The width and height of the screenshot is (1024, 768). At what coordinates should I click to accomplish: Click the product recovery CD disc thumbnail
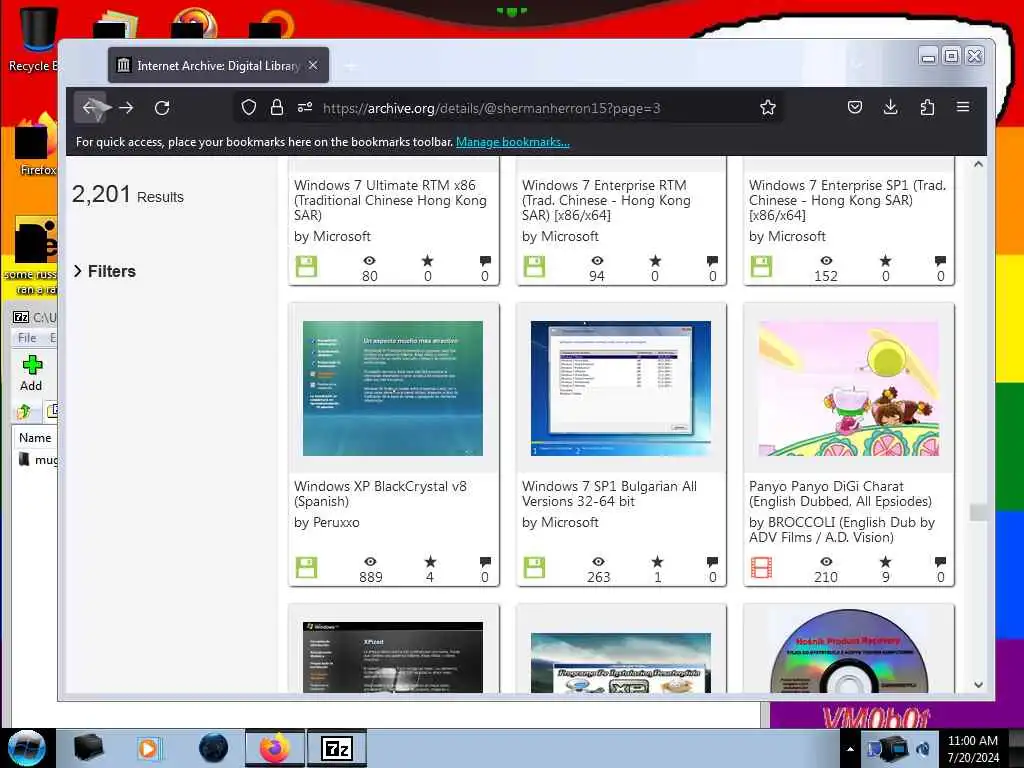(848, 651)
